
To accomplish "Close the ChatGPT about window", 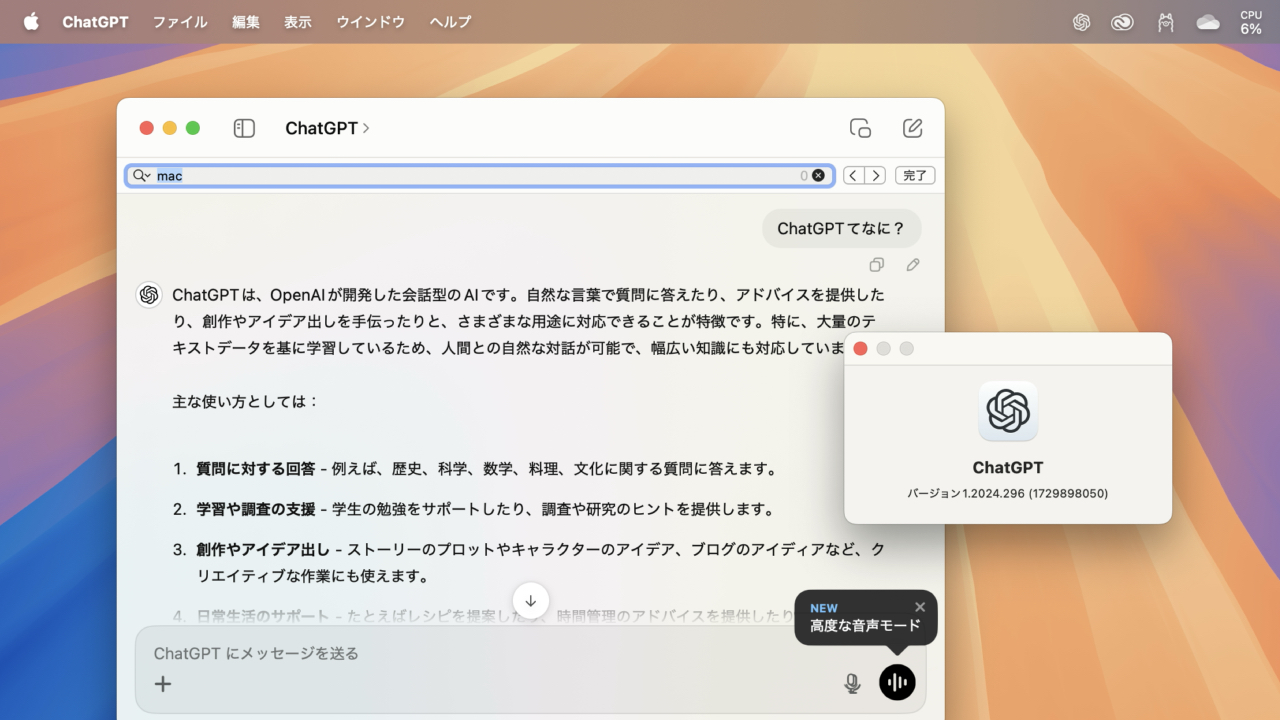I will [x=860, y=348].
